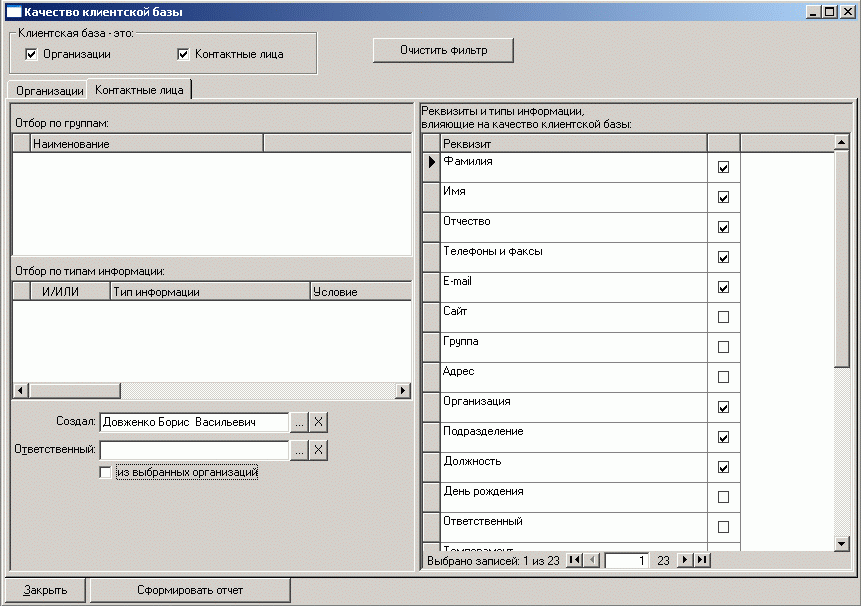
Task: Toggle the Контактные лица client base checkbox
Action: pos(183,54)
